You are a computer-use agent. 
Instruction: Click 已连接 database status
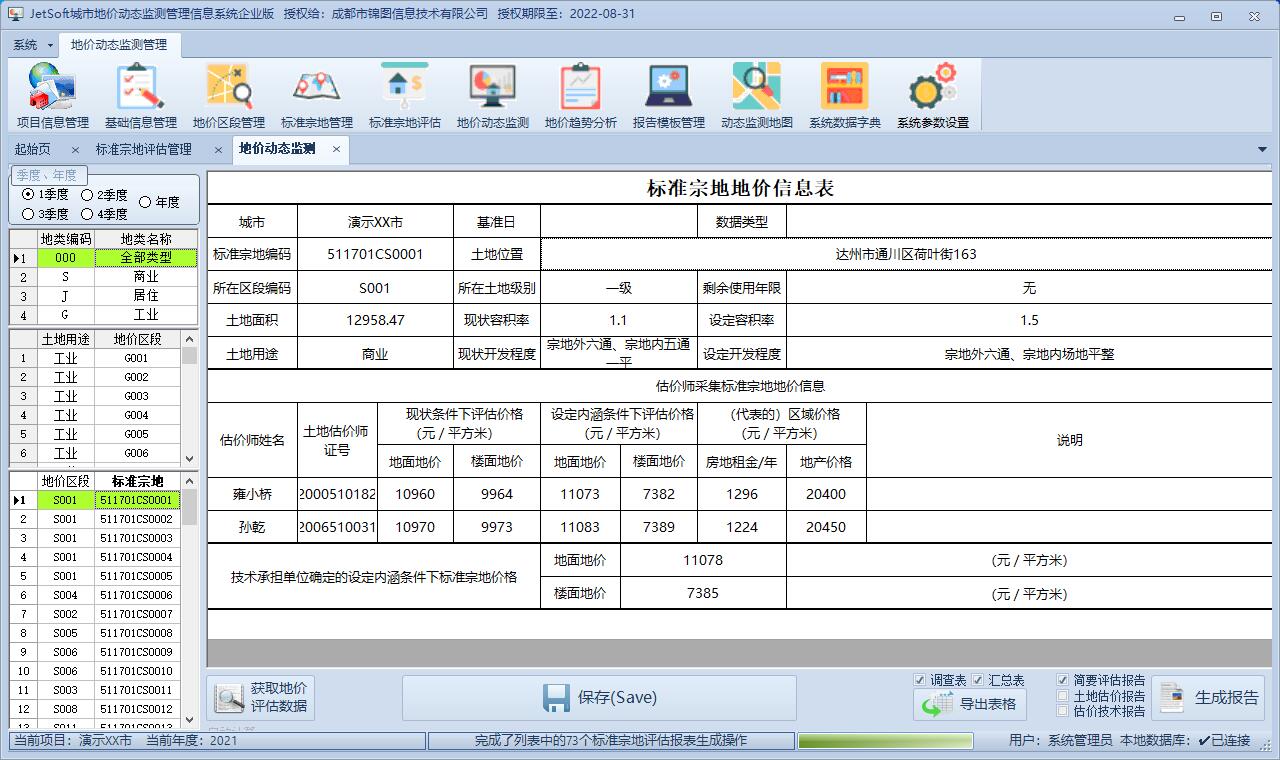pos(1223,741)
